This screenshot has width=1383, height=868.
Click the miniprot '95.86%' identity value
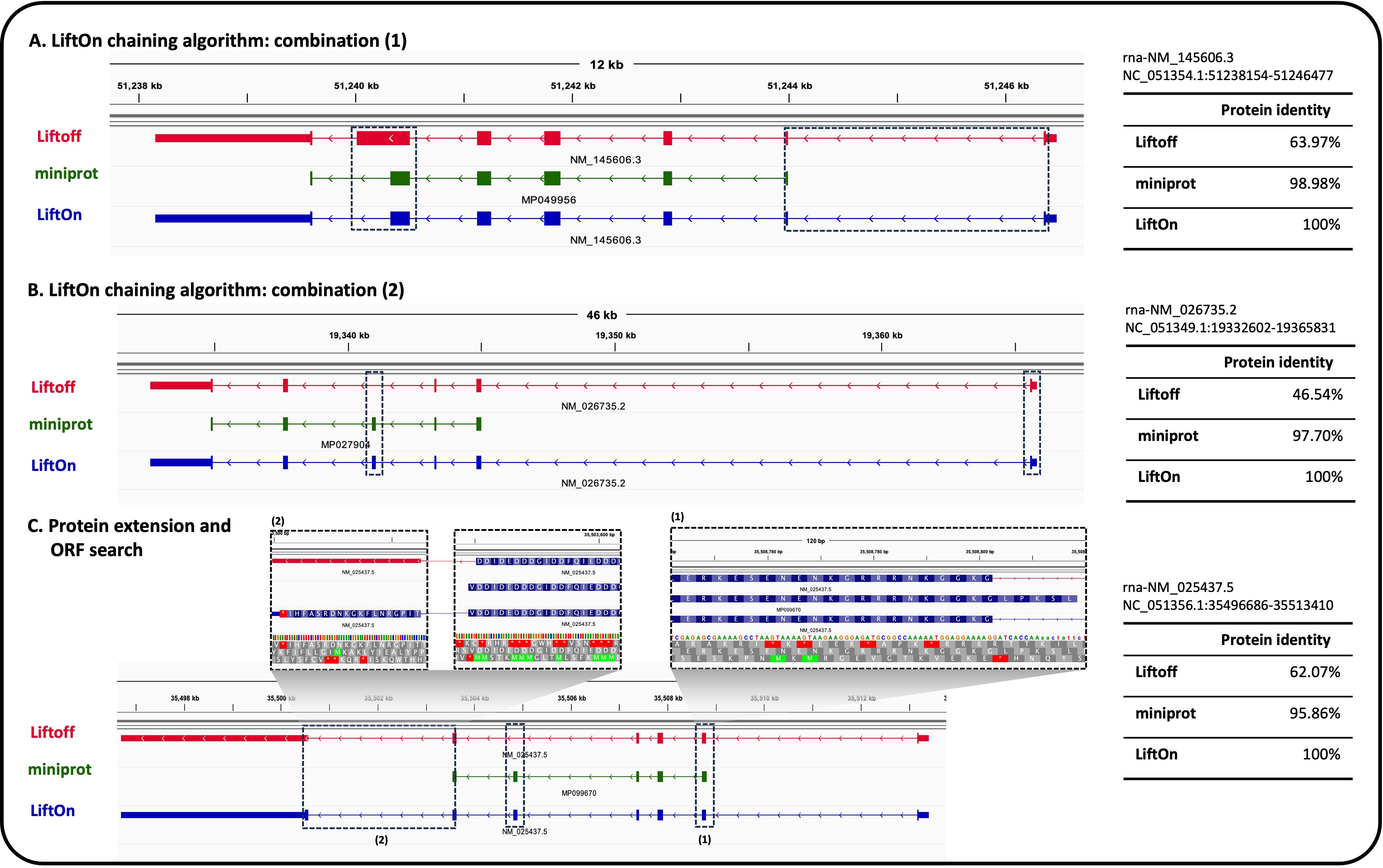click(1315, 714)
